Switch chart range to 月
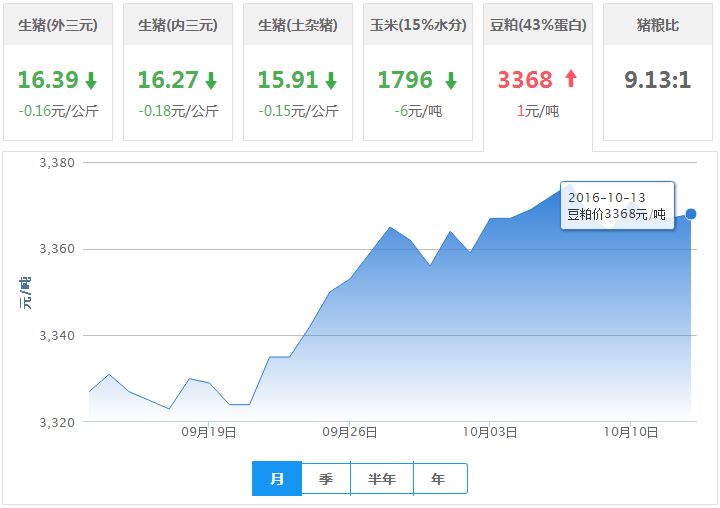 tap(277, 479)
